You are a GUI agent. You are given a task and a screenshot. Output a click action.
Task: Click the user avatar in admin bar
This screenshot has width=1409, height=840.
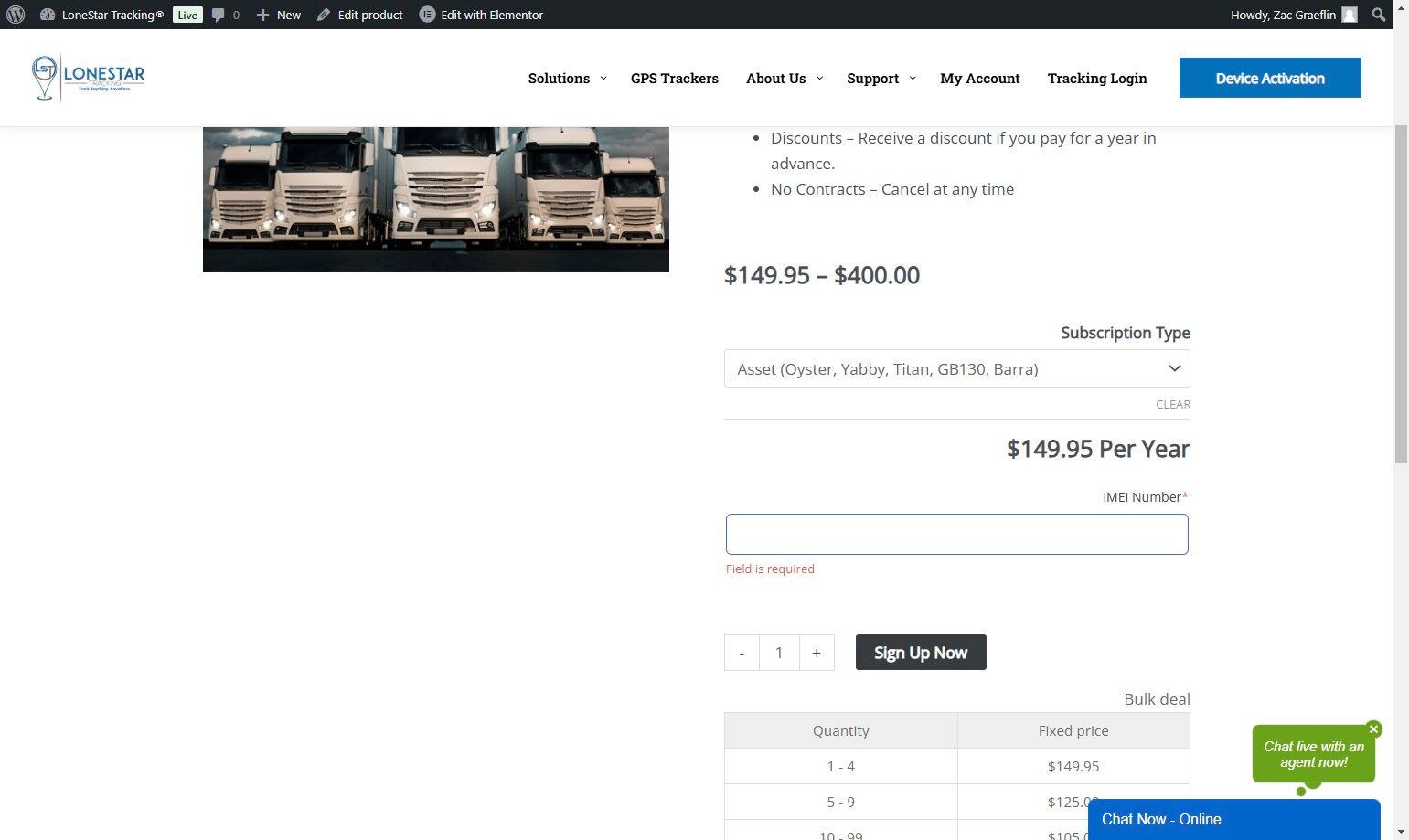1350,15
